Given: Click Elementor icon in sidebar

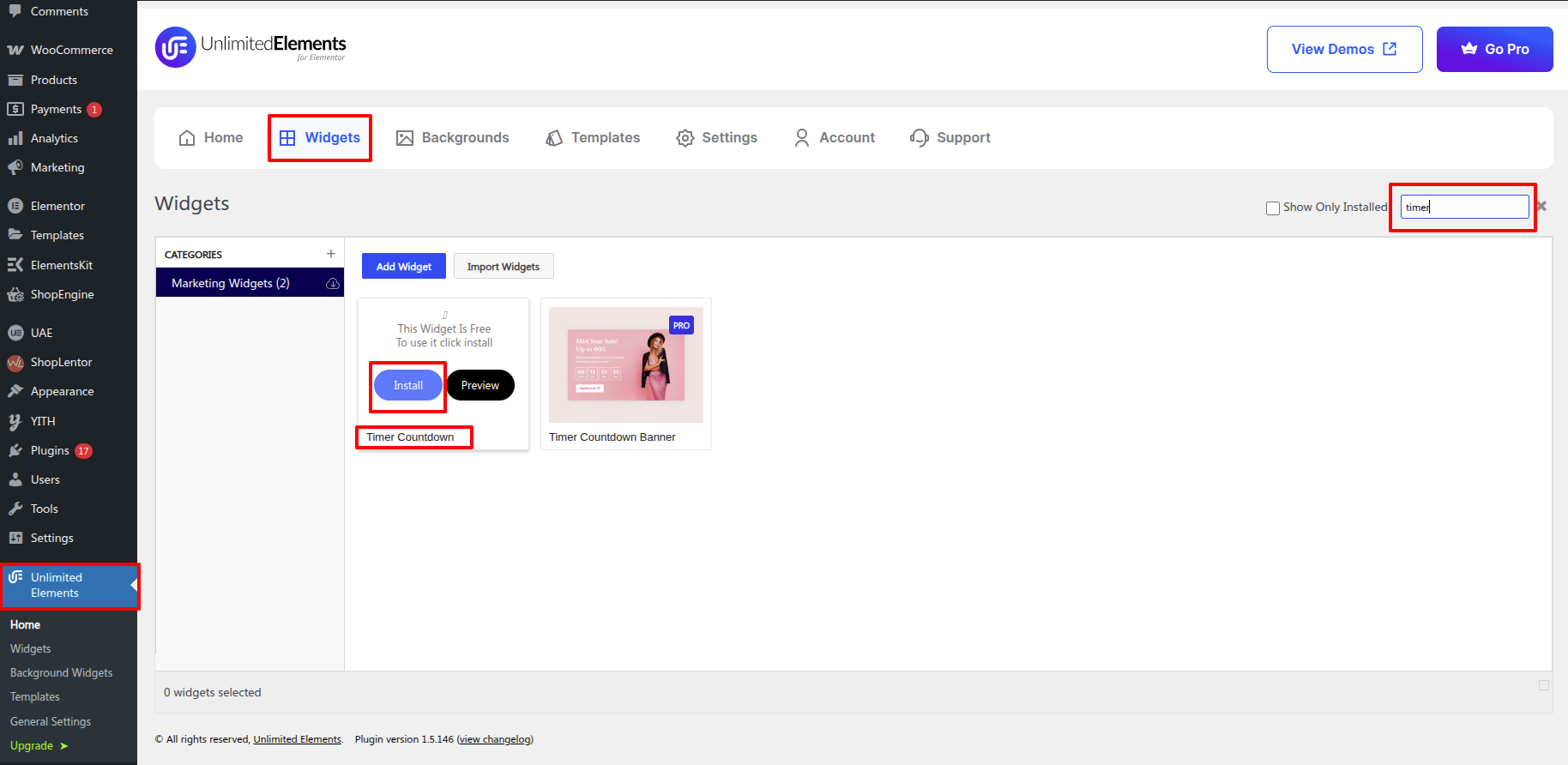Looking at the screenshot, I should [15, 206].
